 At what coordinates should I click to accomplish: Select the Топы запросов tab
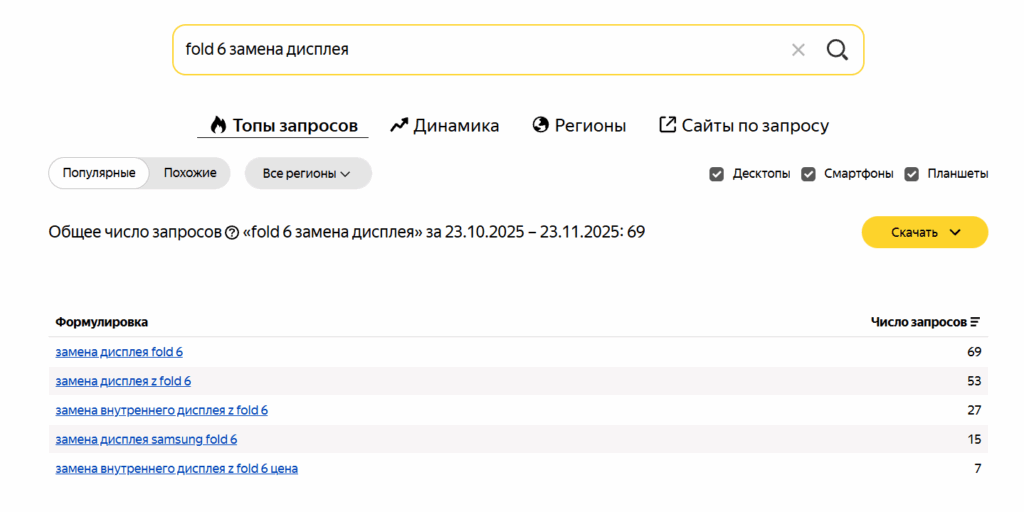tap(283, 126)
